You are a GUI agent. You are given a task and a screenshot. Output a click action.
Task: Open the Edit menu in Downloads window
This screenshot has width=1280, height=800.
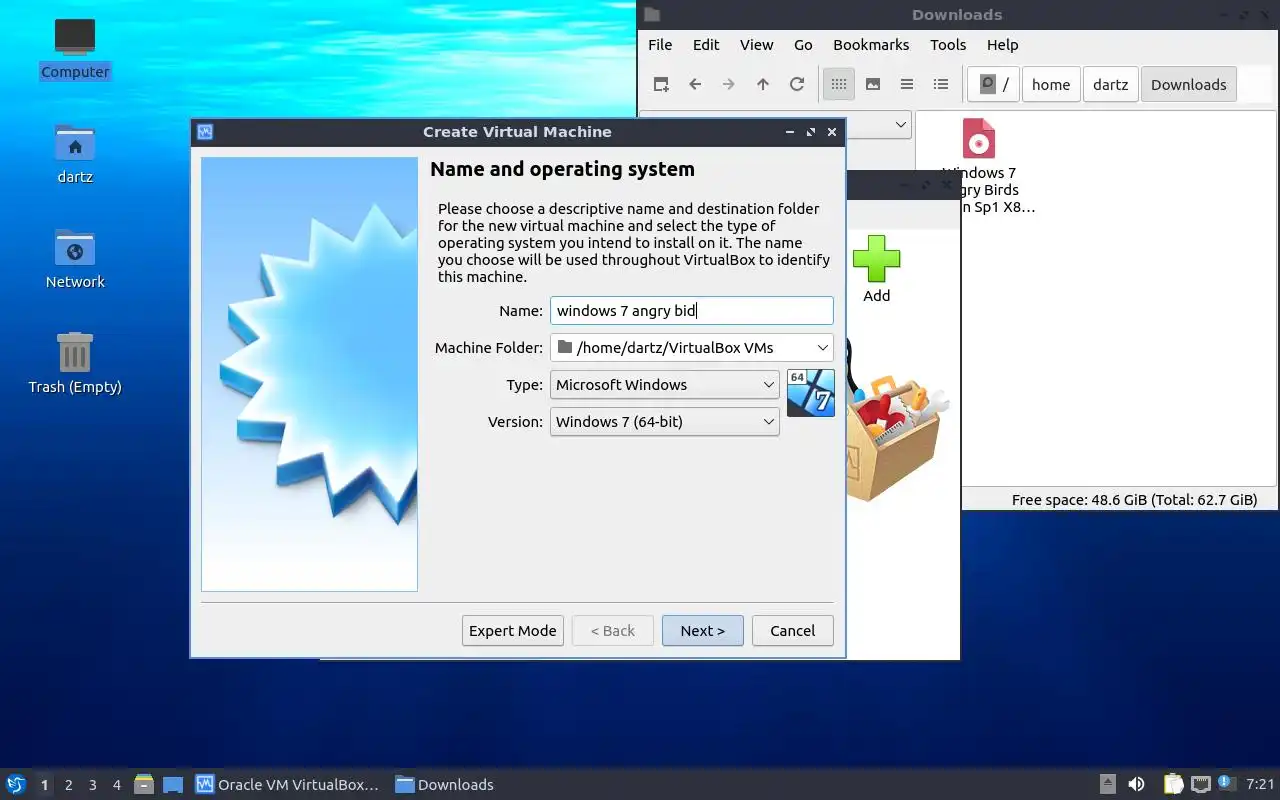point(706,44)
